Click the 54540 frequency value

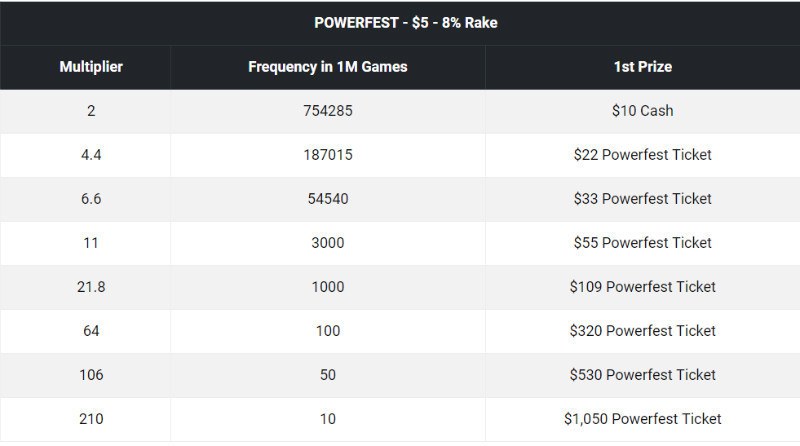[x=328, y=199]
